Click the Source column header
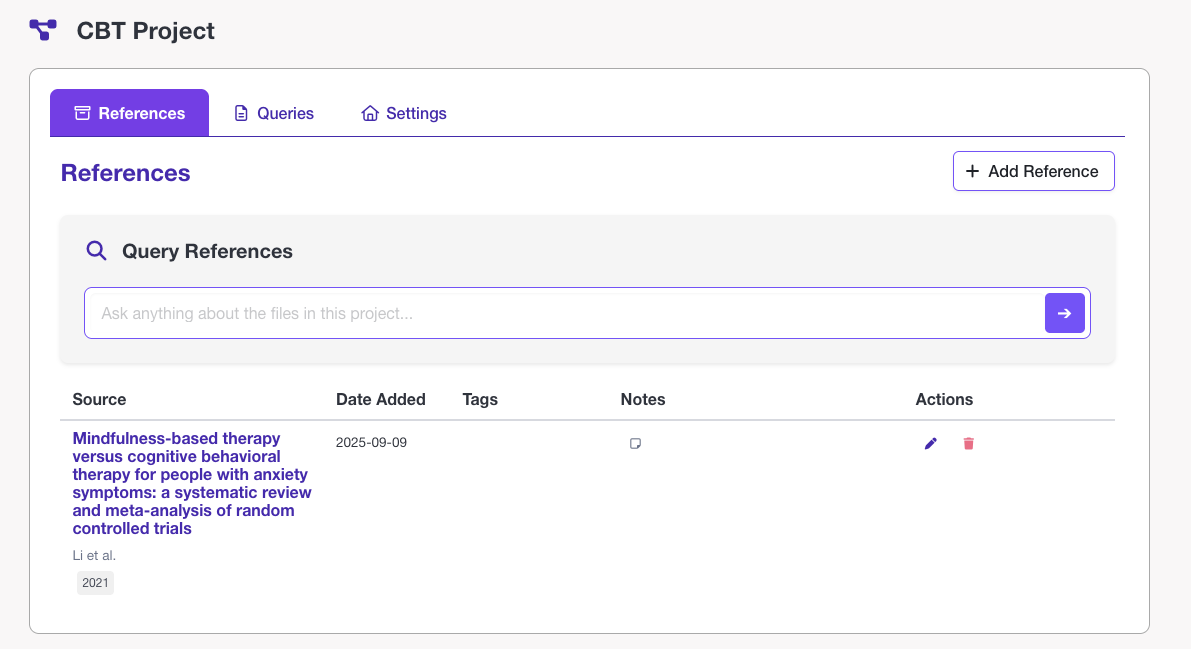 point(99,399)
